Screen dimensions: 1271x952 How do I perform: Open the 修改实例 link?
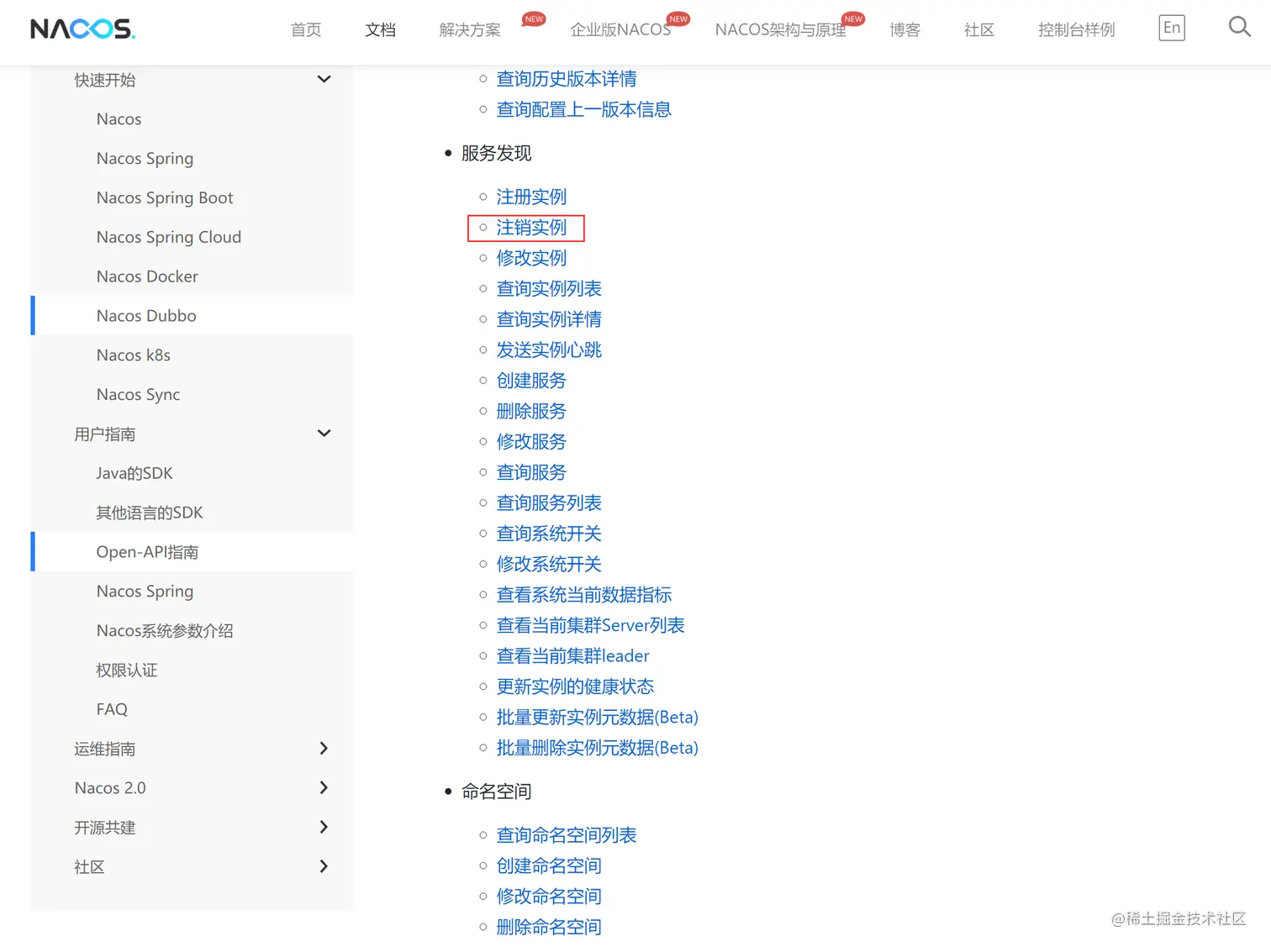coord(531,258)
